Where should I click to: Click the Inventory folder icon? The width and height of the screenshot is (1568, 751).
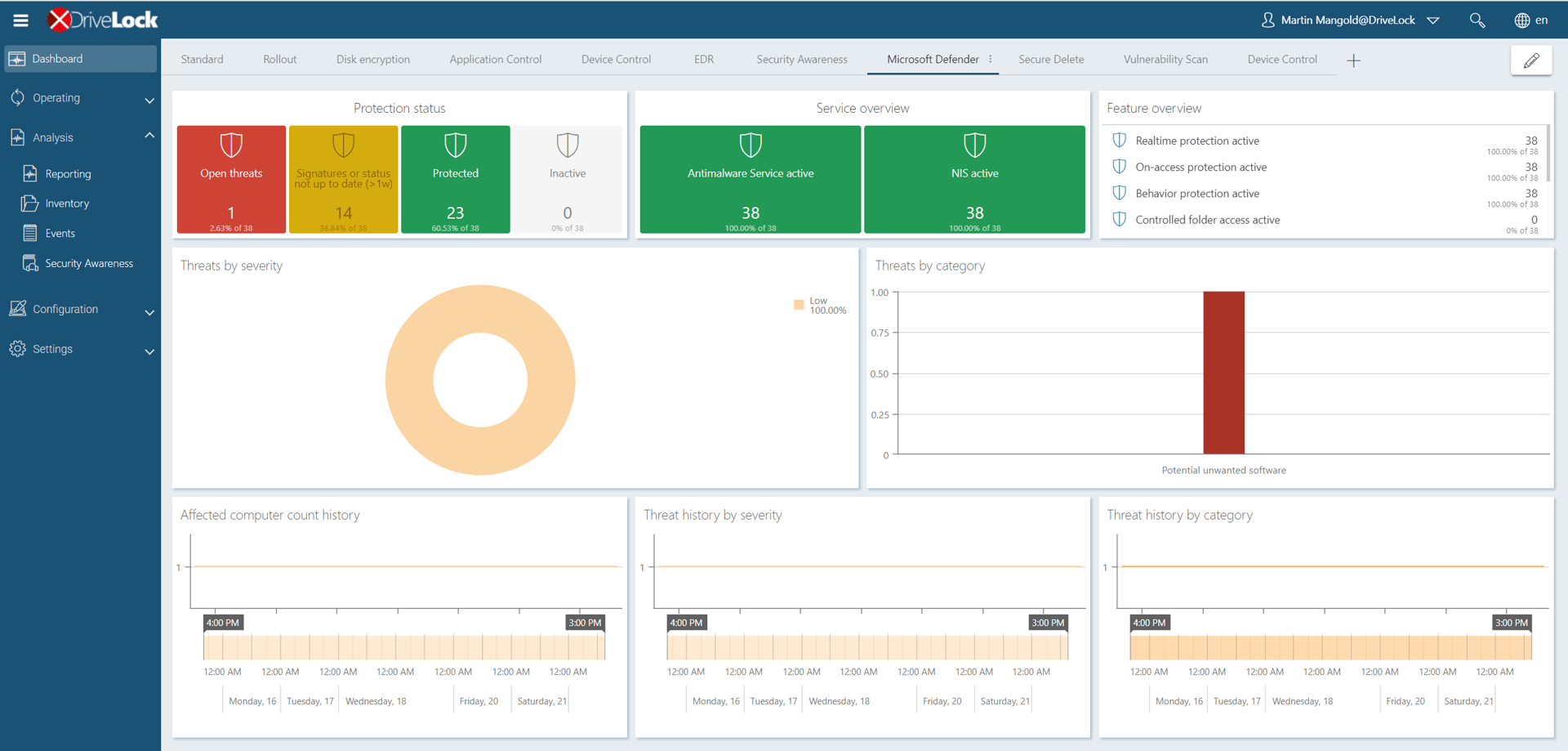click(29, 203)
